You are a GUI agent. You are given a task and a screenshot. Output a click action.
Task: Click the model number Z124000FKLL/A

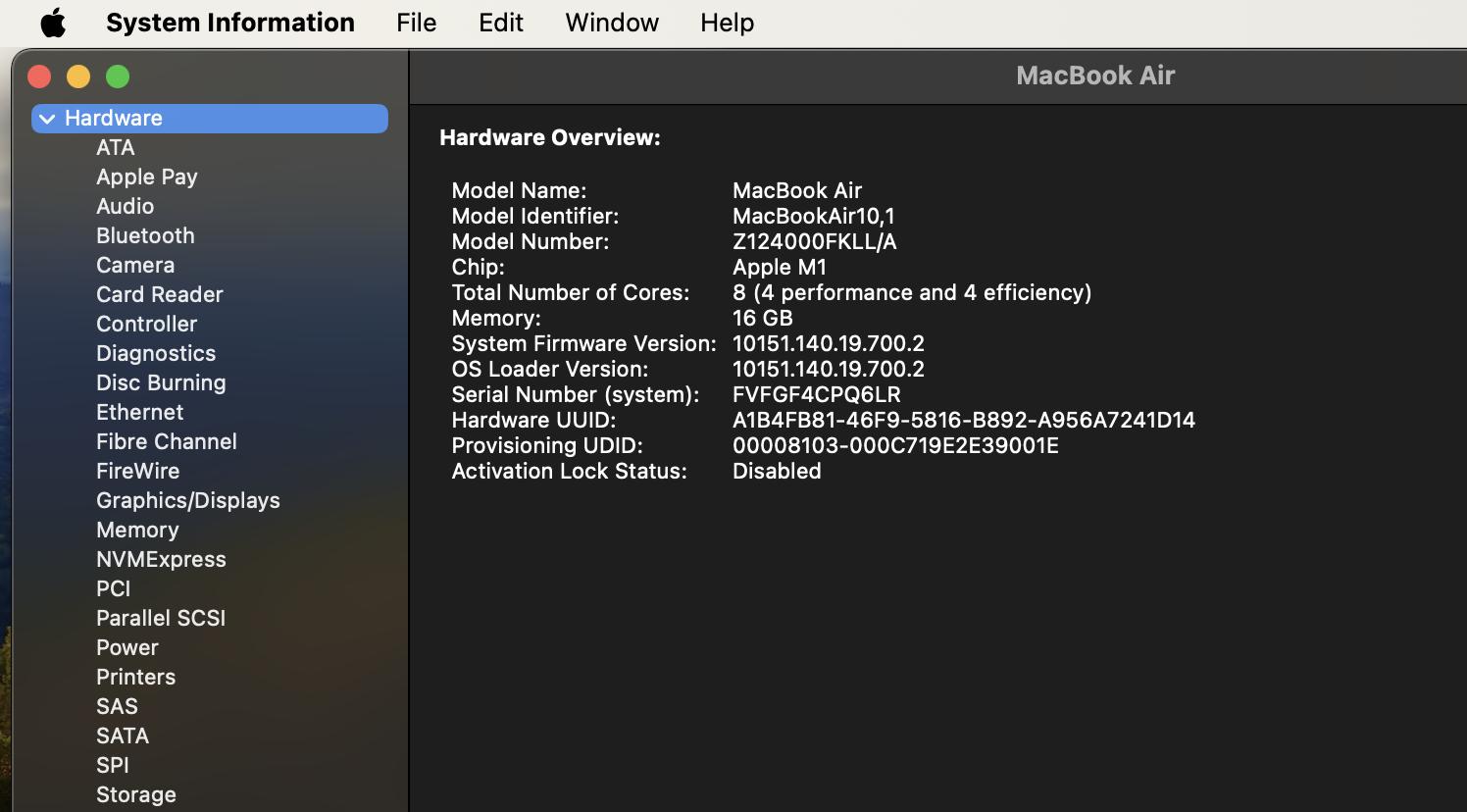(x=815, y=241)
